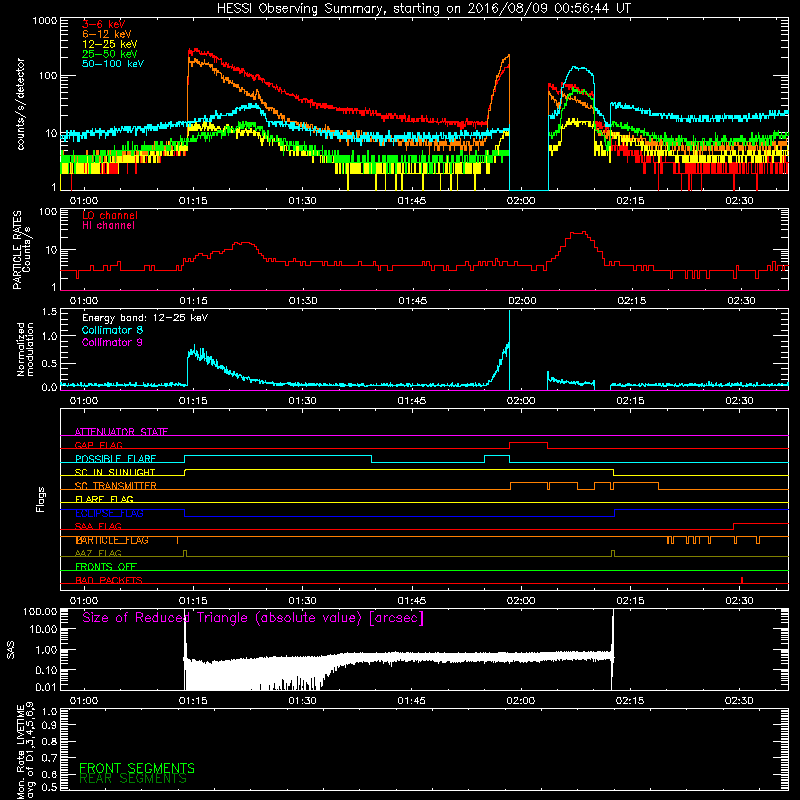
Task: Click 02:30 time tick under Flags panel
Action: (x=739, y=601)
